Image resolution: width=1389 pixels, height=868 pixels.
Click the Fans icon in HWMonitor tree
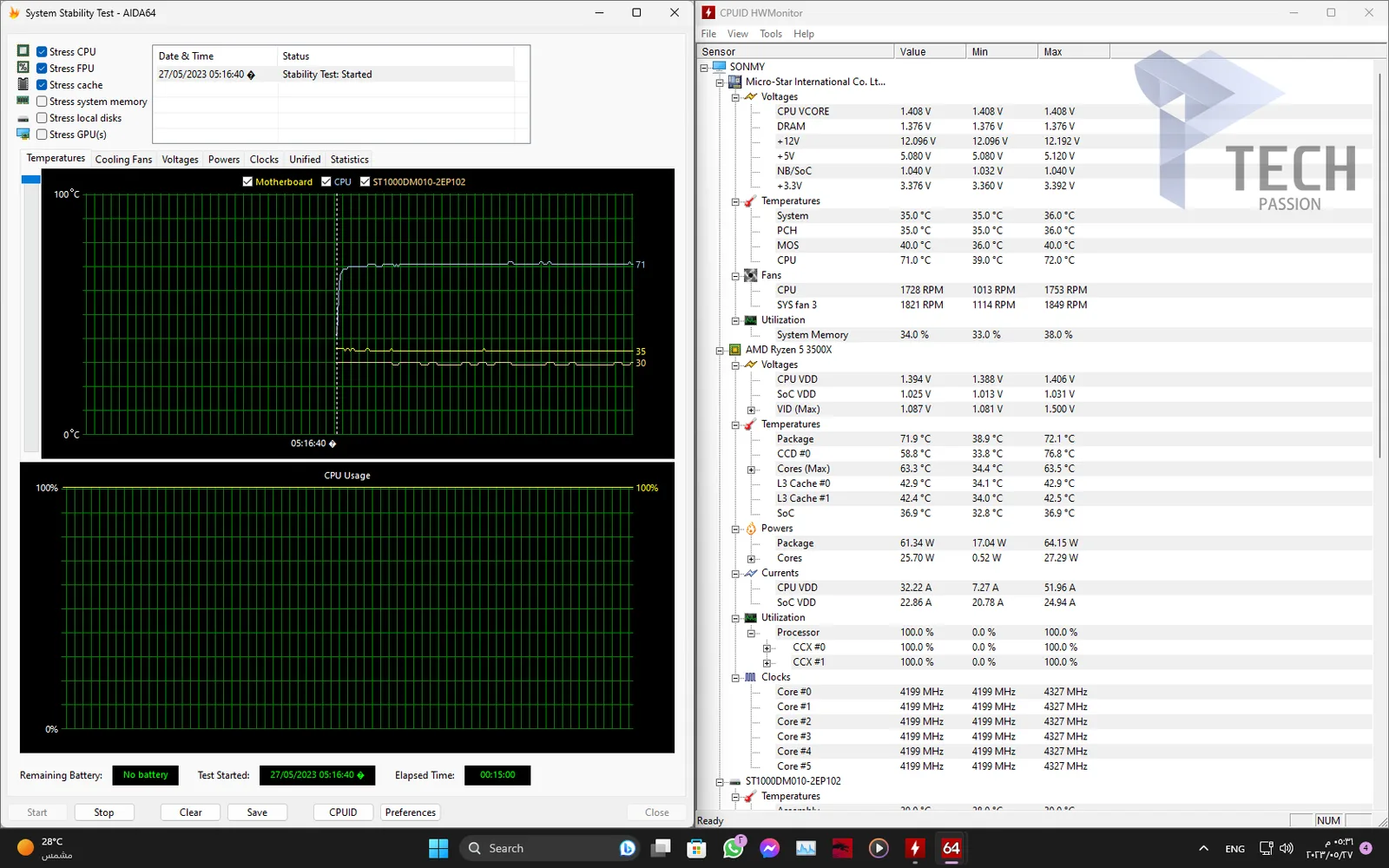pos(751,275)
